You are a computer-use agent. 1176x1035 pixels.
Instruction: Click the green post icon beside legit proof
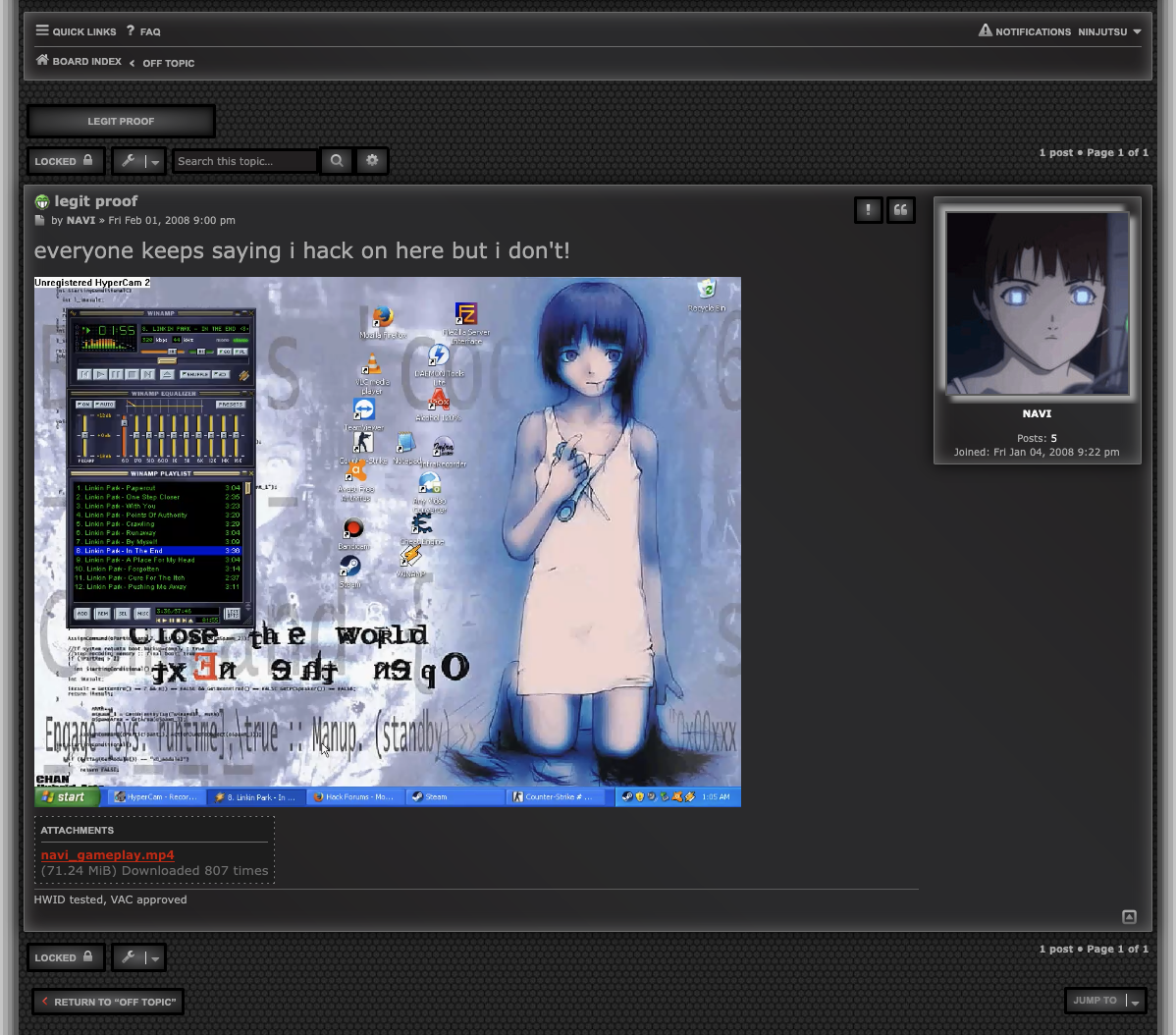[x=42, y=201]
